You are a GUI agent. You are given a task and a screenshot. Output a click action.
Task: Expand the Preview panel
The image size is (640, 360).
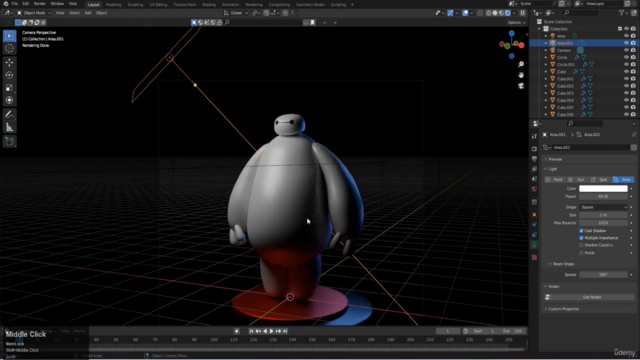(555, 159)
